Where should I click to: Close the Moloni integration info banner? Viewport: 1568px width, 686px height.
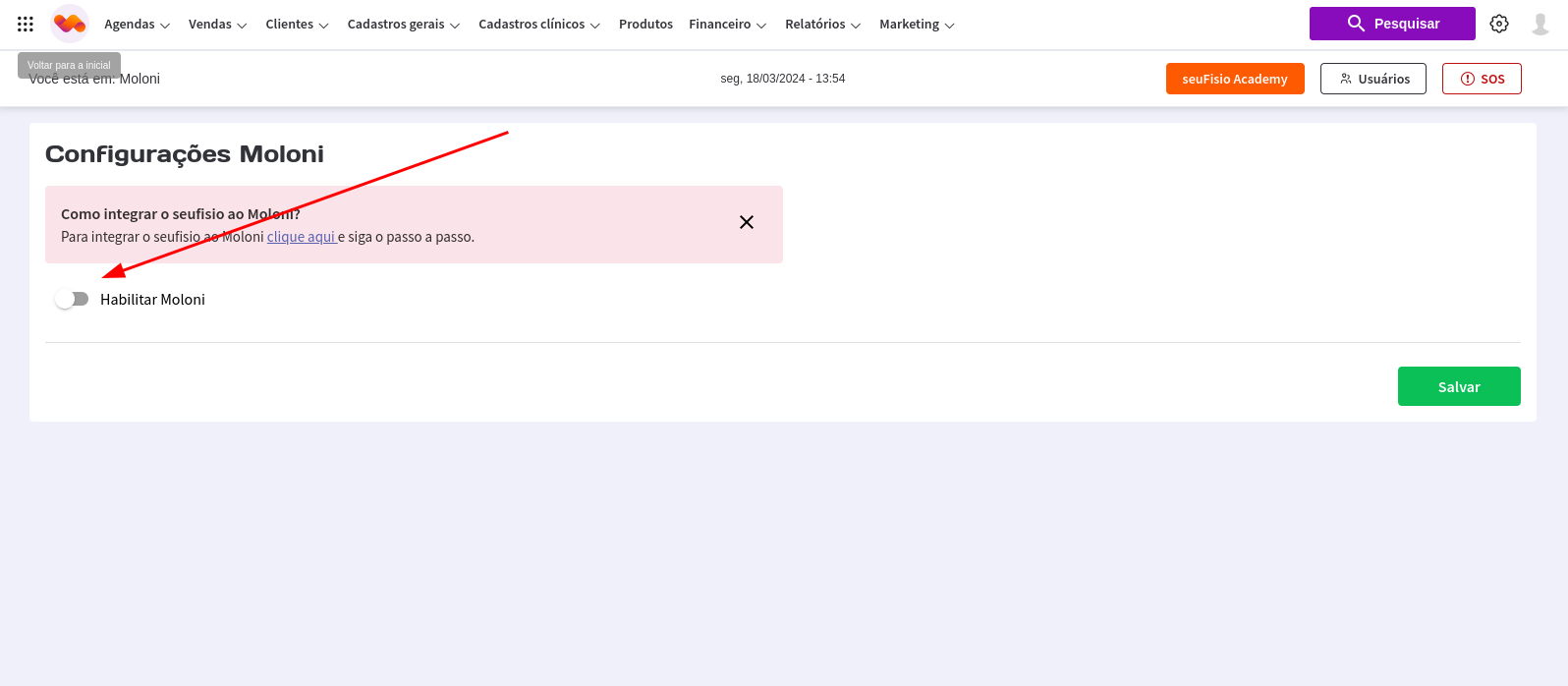(747, 222)
